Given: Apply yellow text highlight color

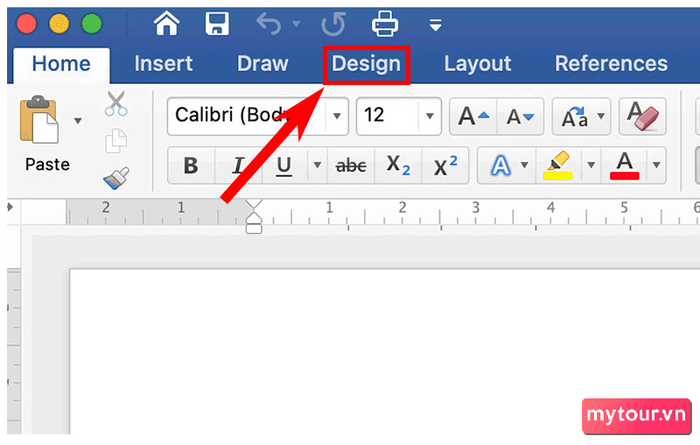Looking at the screenshot, I should [558, 166].
